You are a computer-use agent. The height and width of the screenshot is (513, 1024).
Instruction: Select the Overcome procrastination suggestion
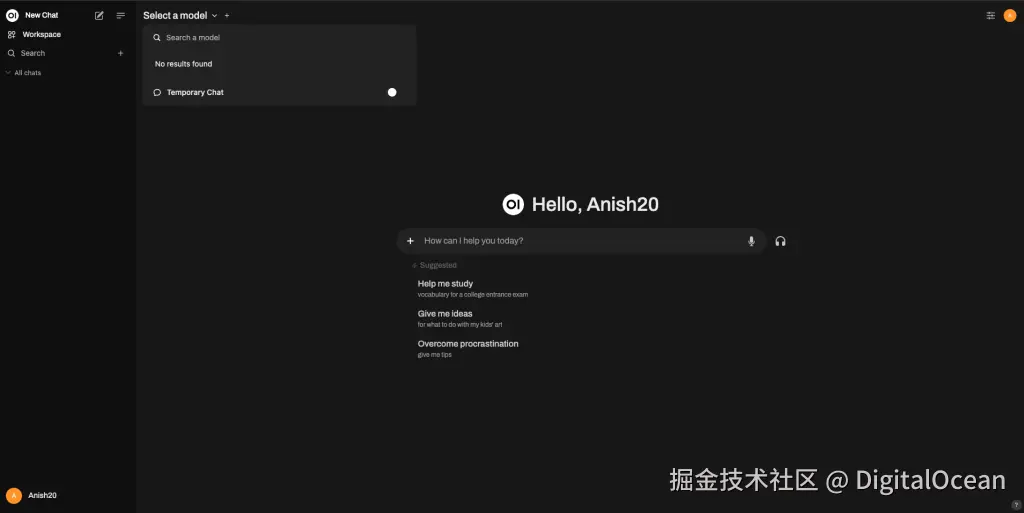tap(468, 349)
